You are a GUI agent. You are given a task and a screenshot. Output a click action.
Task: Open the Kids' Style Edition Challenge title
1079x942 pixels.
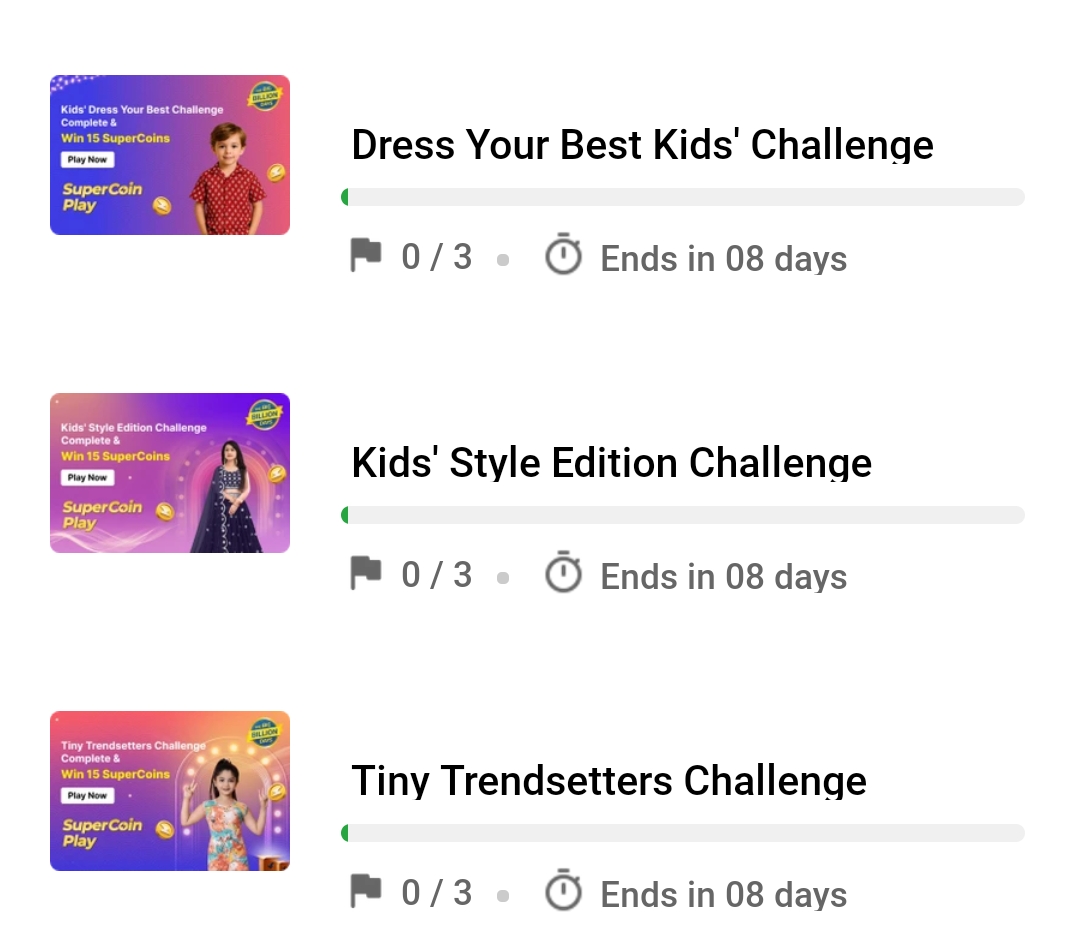click(611, 463)
